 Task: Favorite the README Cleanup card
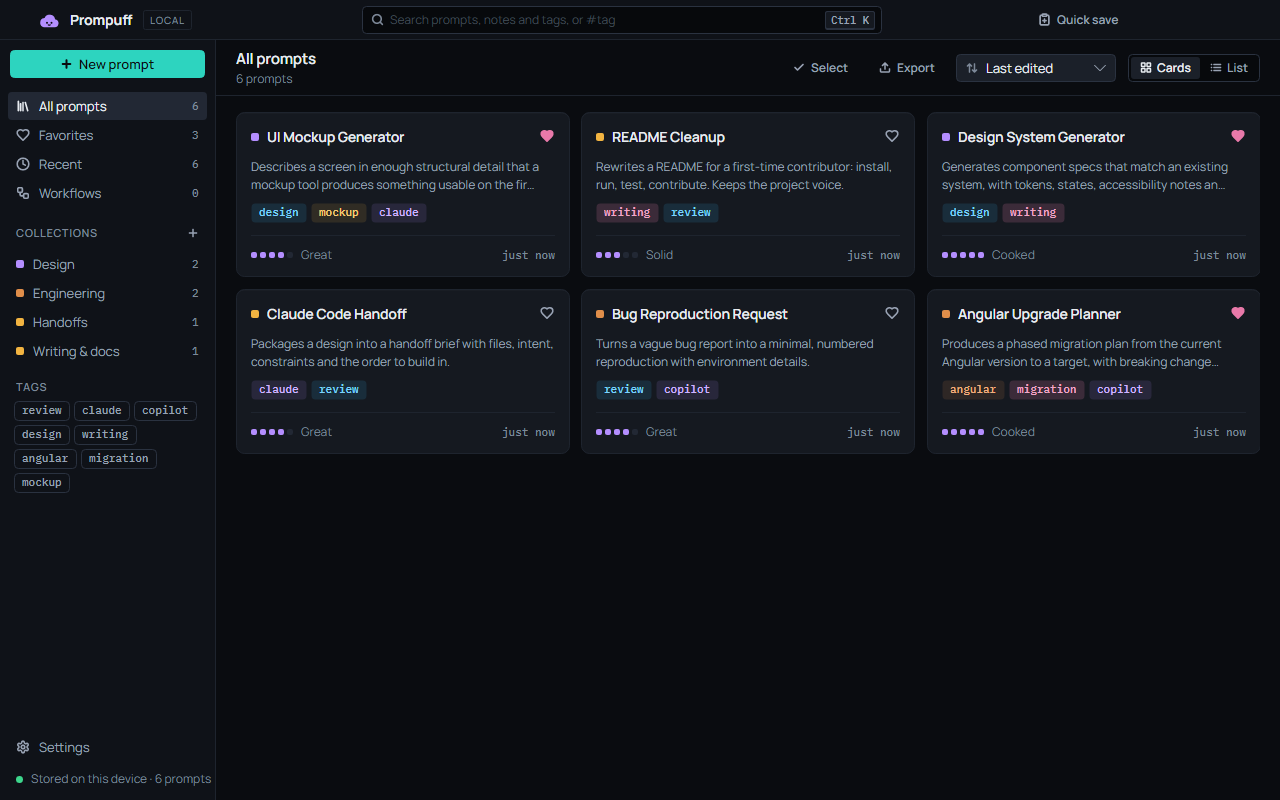point(892,136)
